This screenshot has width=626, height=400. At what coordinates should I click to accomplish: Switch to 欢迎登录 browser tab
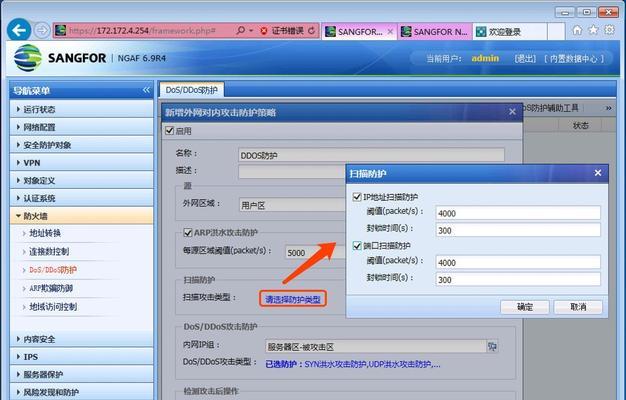(x=510, y=32)
